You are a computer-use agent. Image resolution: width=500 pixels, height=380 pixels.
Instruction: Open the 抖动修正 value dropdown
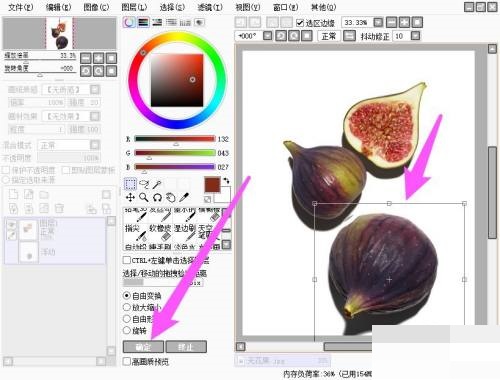coord(415,36)
